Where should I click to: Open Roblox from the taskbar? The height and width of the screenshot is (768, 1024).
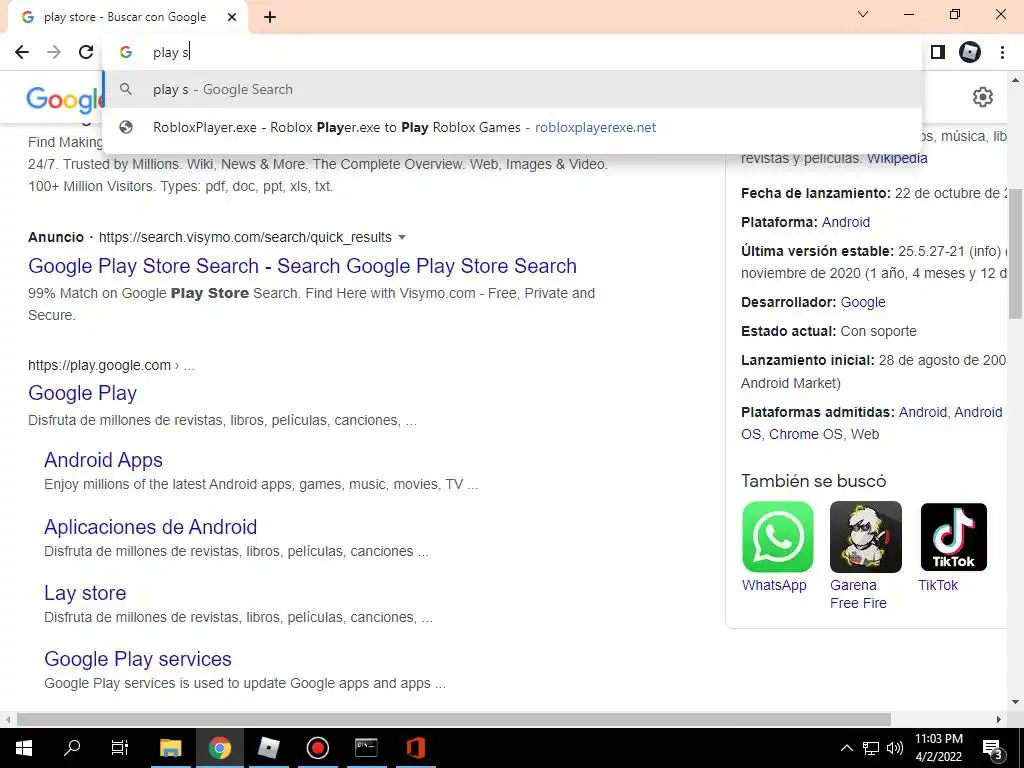point(268,748)
